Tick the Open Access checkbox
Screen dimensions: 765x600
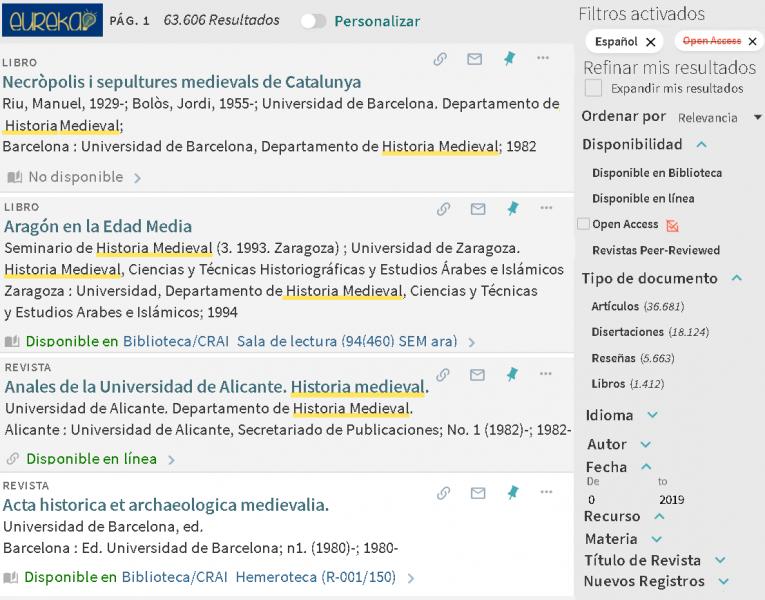(583, 224)
